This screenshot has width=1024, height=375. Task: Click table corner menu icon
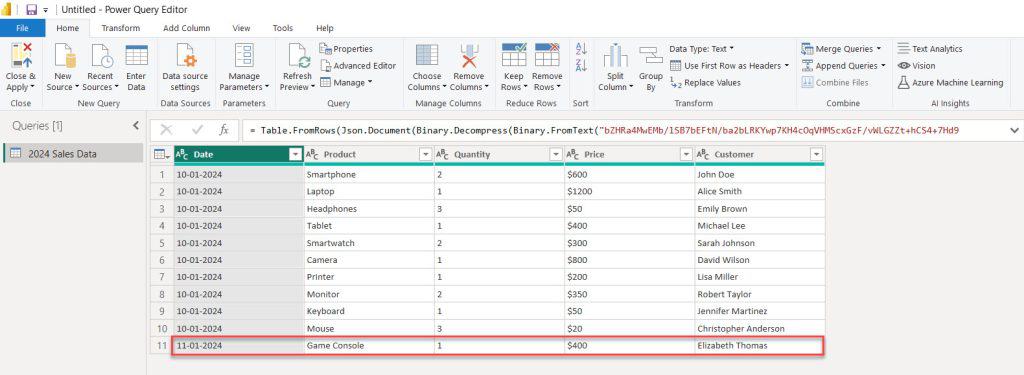click(x=160, y=155)
